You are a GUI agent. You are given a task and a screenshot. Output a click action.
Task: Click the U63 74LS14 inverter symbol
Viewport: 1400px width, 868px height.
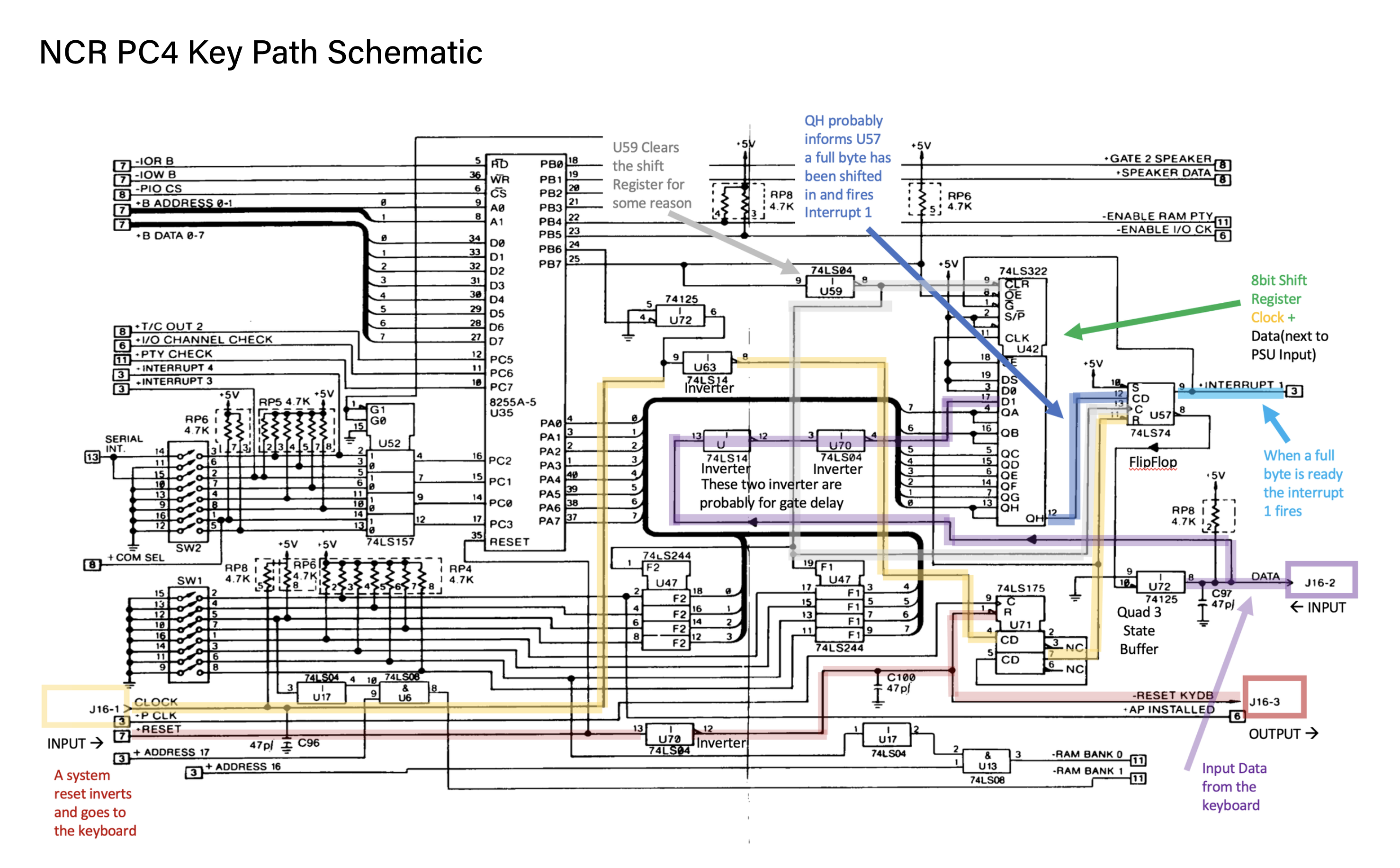point(707,363)
